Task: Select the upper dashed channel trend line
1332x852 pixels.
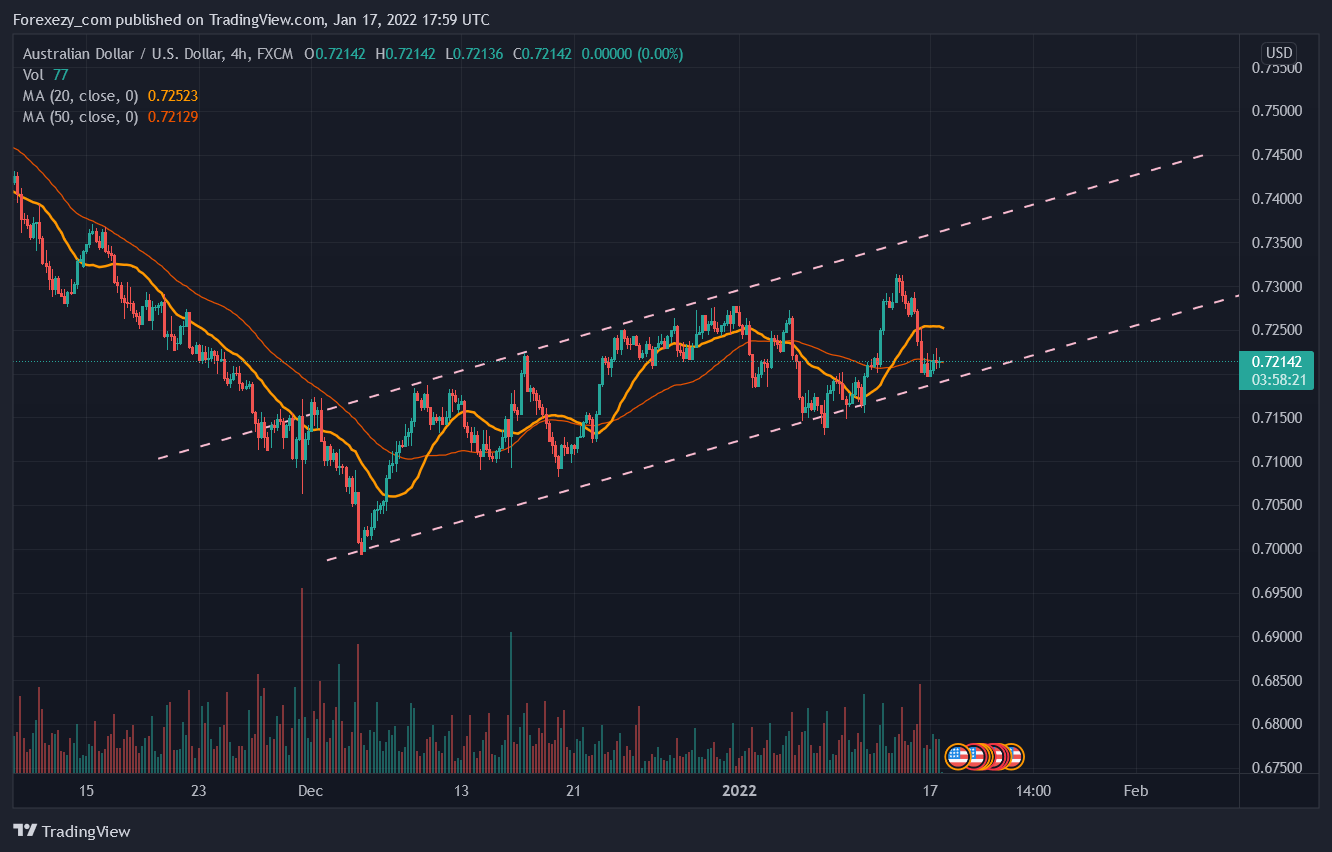Action: tap(680, 307)
